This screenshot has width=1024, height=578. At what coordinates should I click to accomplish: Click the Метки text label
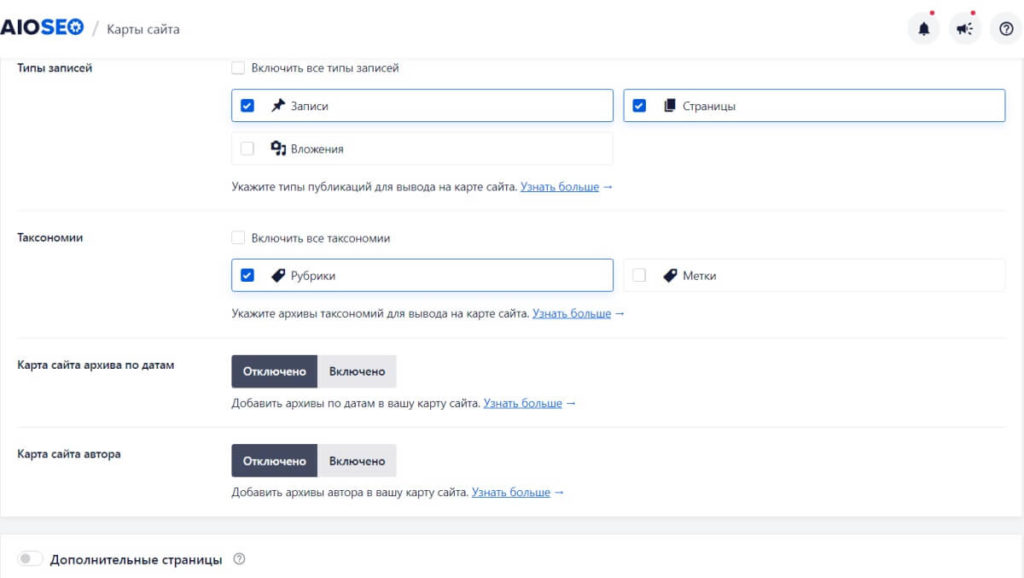[699, 276]
